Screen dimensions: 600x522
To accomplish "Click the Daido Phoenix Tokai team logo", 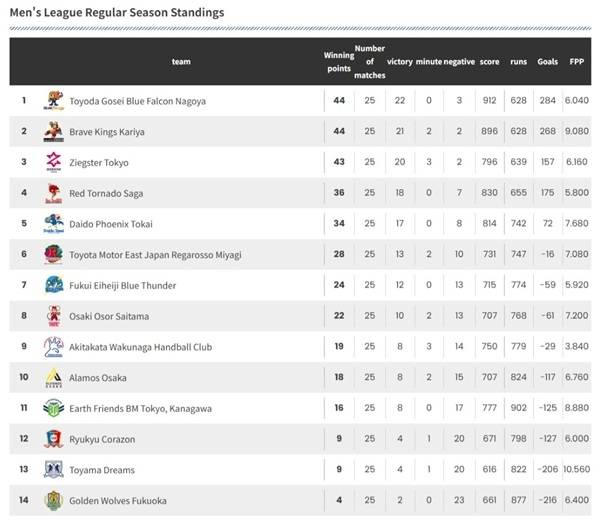I will point(54,224).
